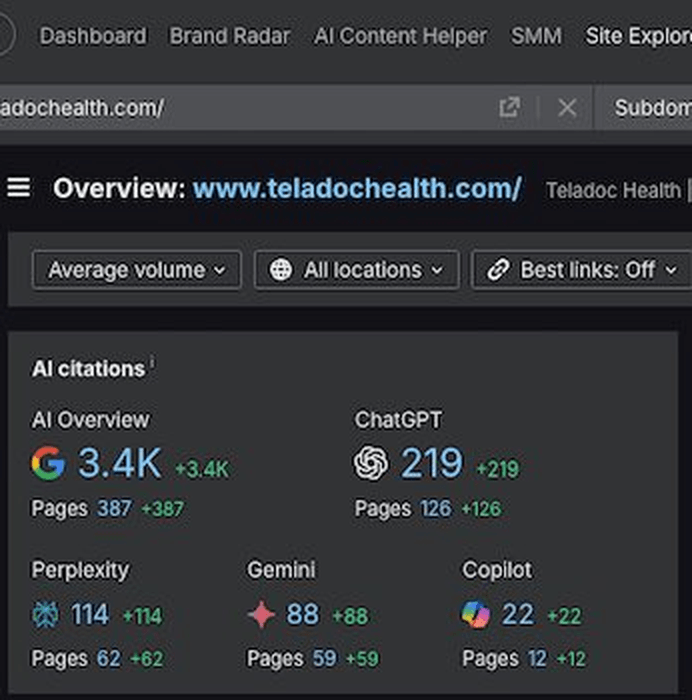
Task: Click the Teladoc Health site title text
Action: click(x=613, y=191)
